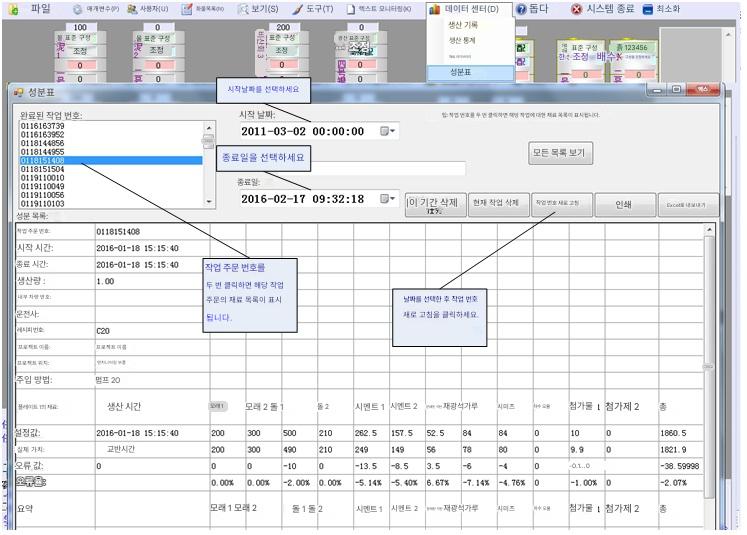This screenshot has height=535, width=747.
Task: Choose 생산 기록 menu entry
Action: (x=469, y=26)
